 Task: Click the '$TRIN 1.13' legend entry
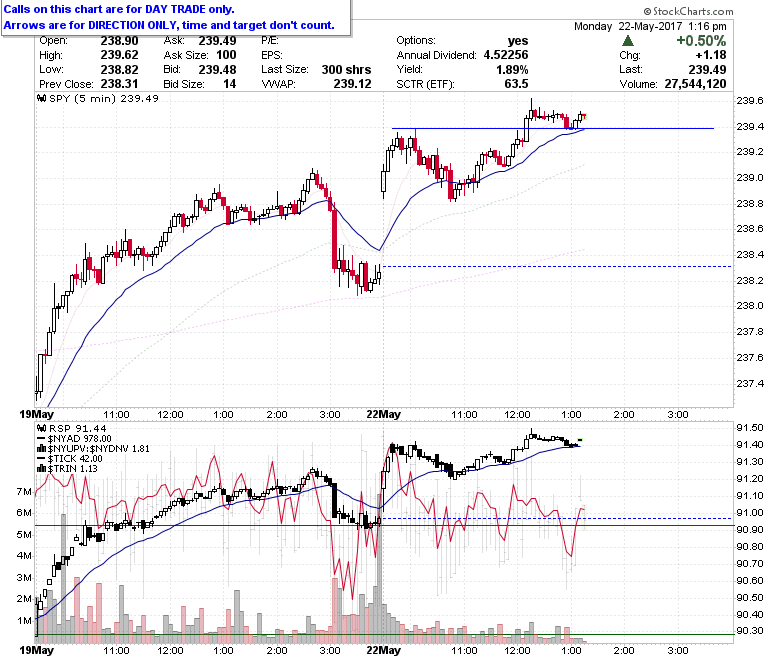(73, 469)
